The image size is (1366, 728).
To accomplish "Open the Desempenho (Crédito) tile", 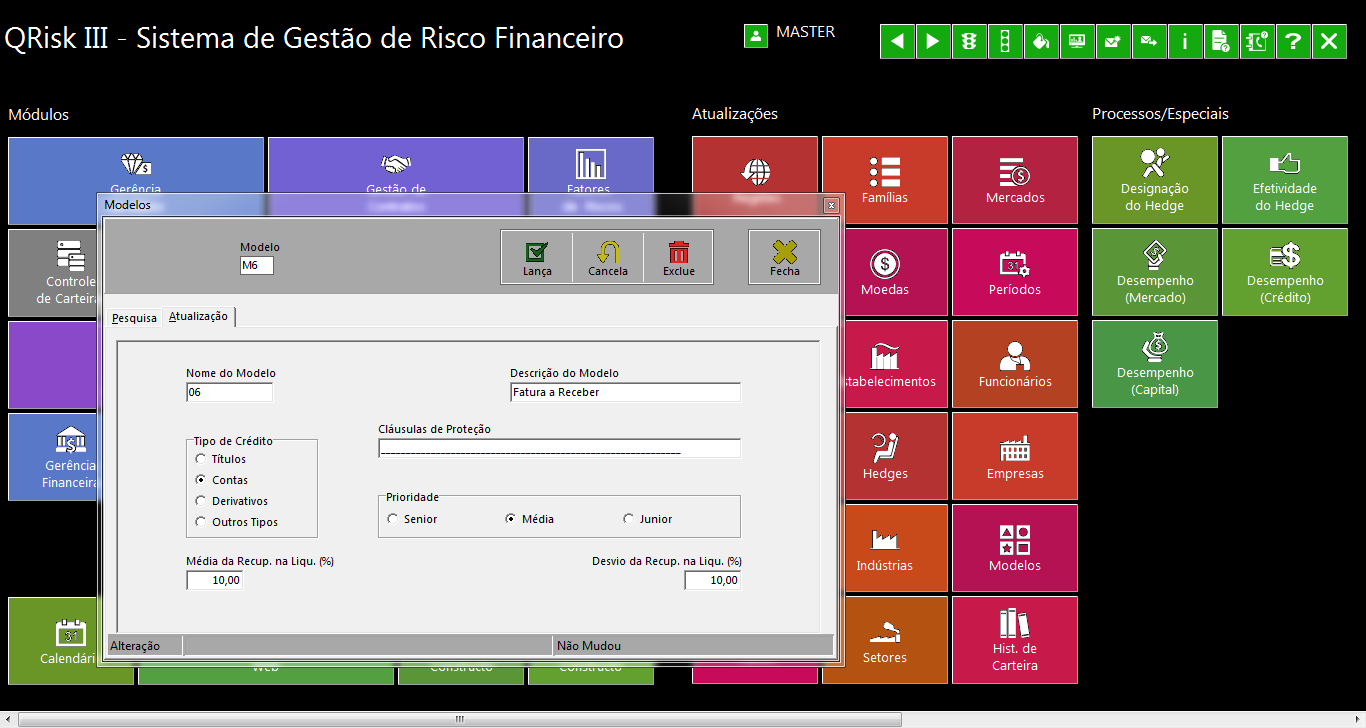I will [x=1285, y=272].
